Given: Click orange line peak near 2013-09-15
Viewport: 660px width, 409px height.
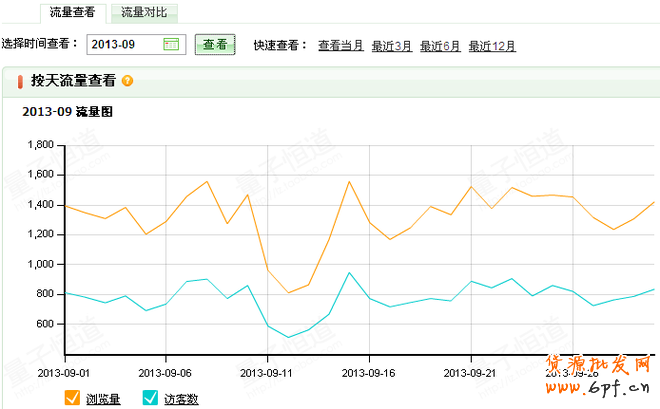Looking at the screenshot, I should click(349, 181).
